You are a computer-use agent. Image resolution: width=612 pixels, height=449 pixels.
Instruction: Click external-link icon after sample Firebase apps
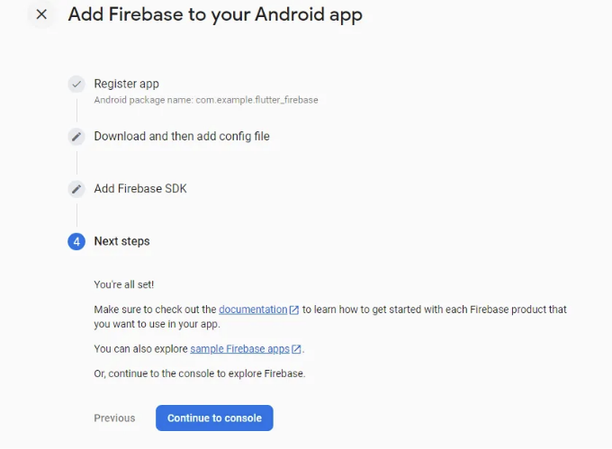(296, 349)
